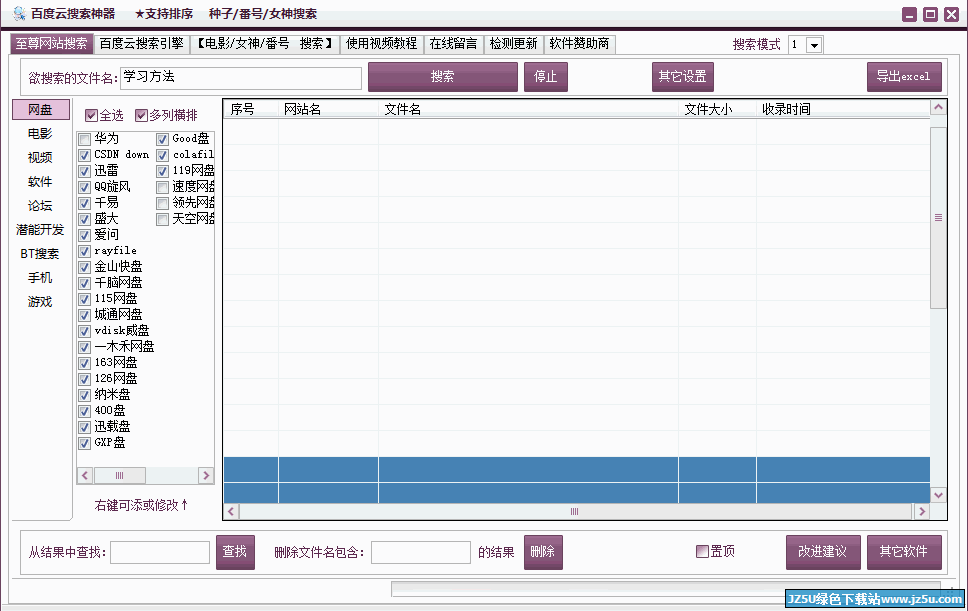
Task: Open the 游戏 category
Action: tap(40, 302)
